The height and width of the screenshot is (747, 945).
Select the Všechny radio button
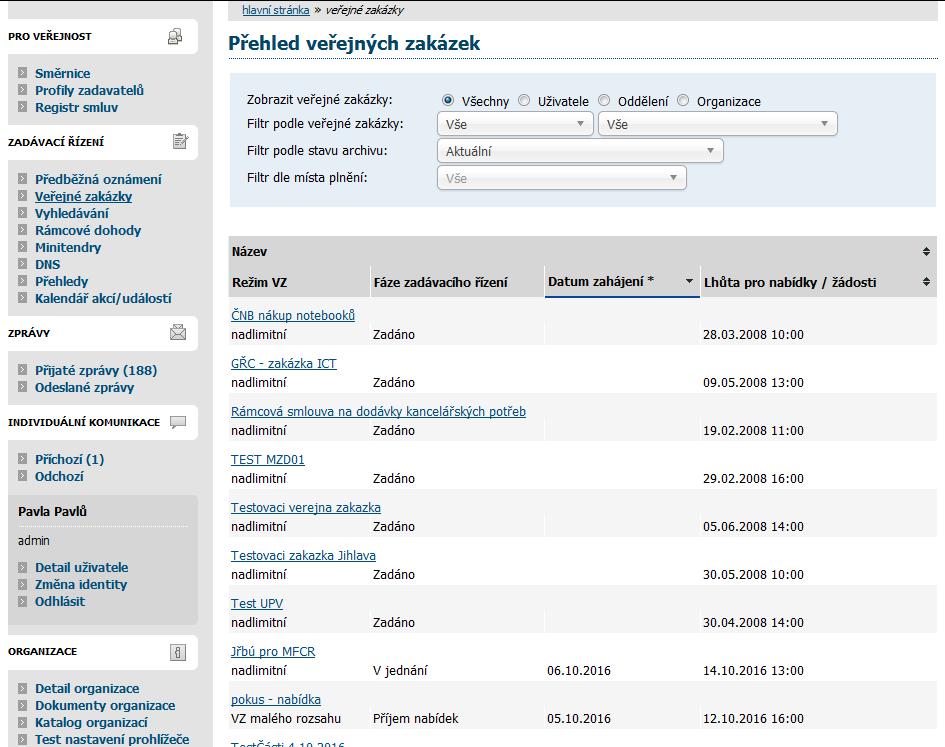(x=448, y=100)
